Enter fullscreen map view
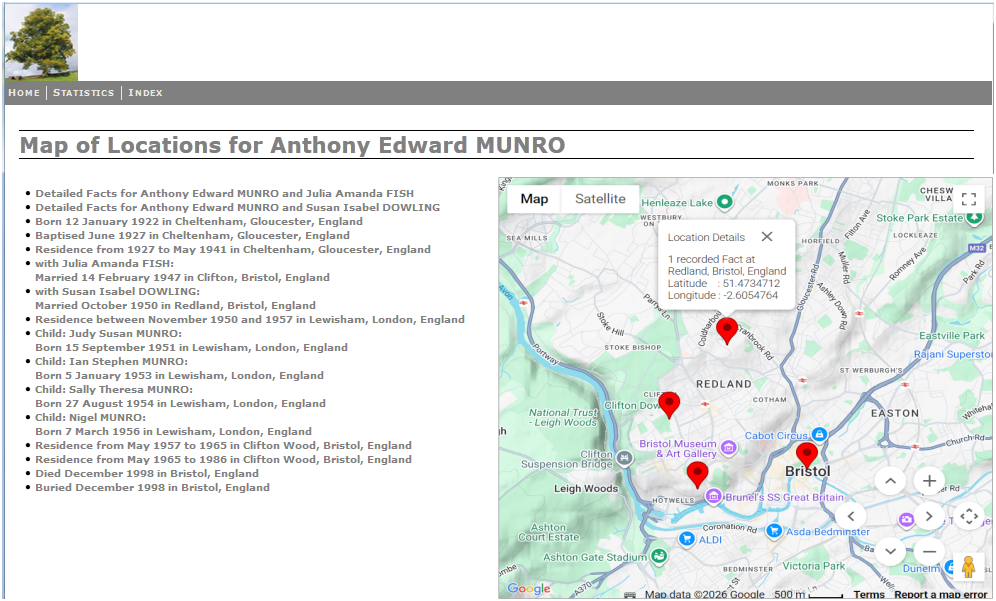The height and width of the screenshot is (601, 996). (968, 198)
